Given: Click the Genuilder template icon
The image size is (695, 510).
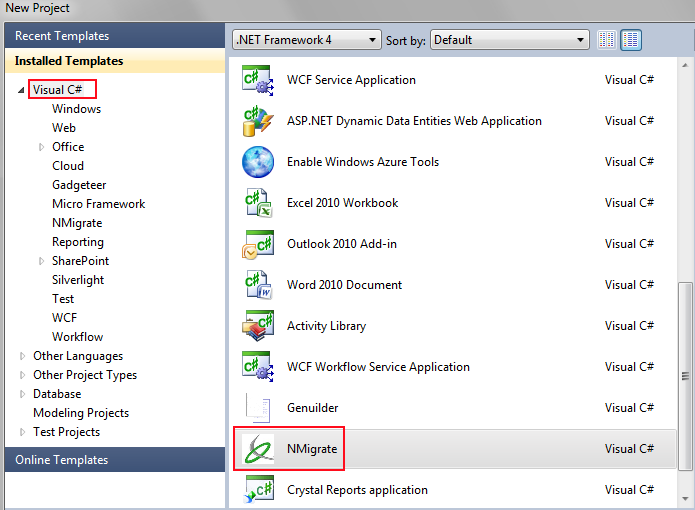Looking at the screenshot, I should (x=258, y=408).
